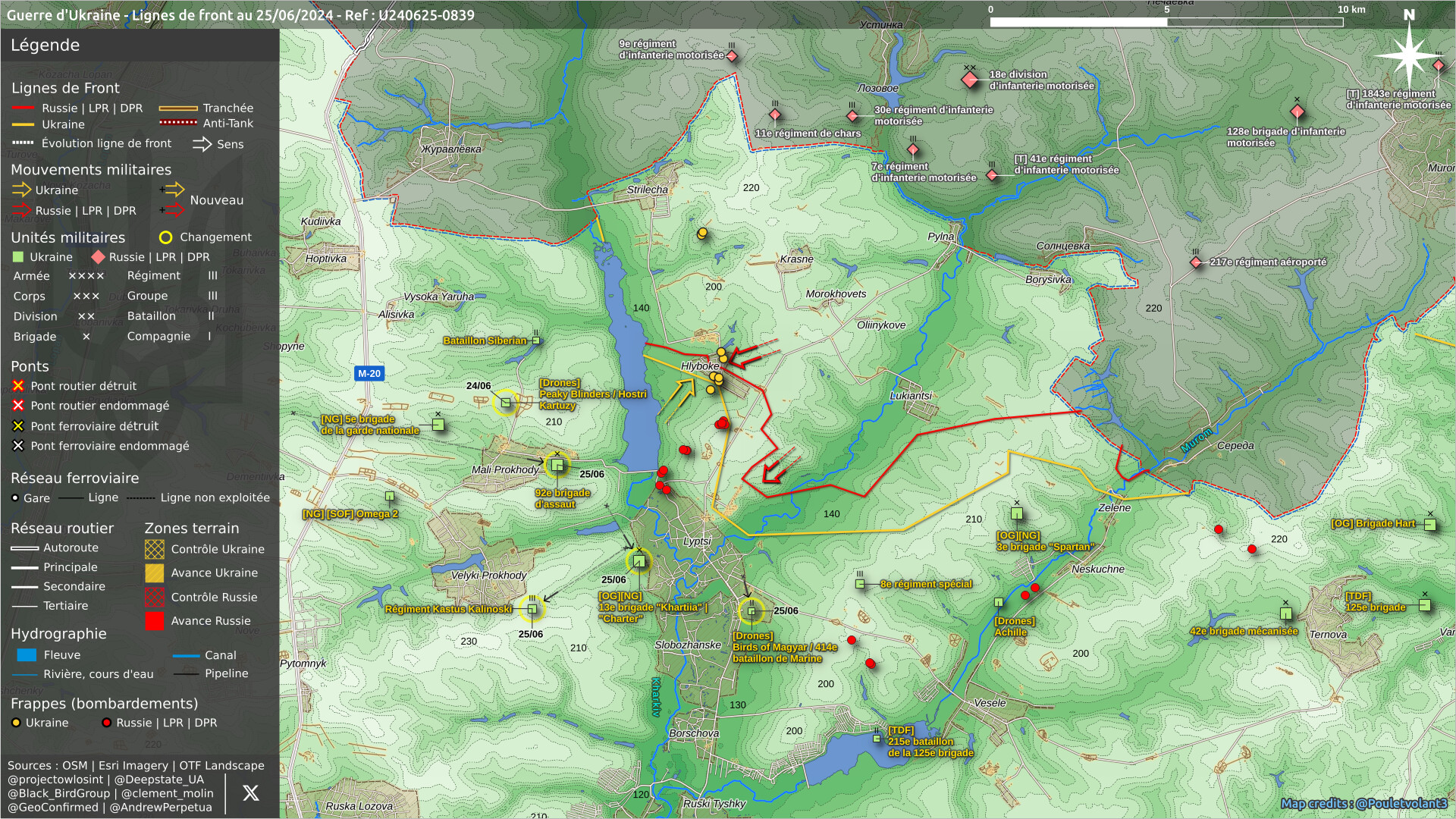1456x819 pixels.
Task: Click the Régiment Kastus Kalinoski circled marker
Action: coord(532,609)
